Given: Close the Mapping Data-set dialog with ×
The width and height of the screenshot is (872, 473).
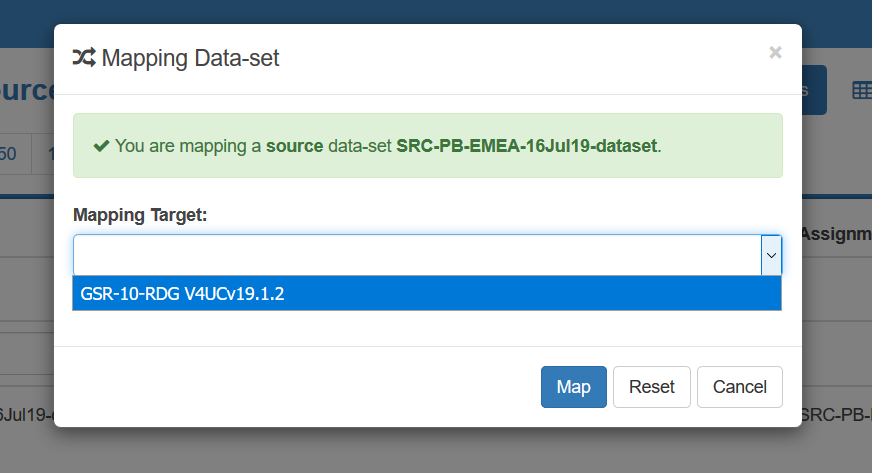Looking at the screenshot, I should click(x=775, y=53).
